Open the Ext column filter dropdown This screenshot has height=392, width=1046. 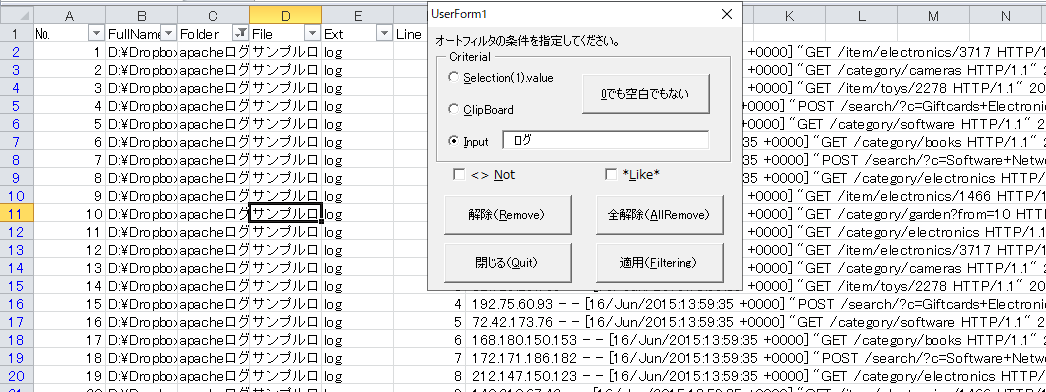(385, 33)
